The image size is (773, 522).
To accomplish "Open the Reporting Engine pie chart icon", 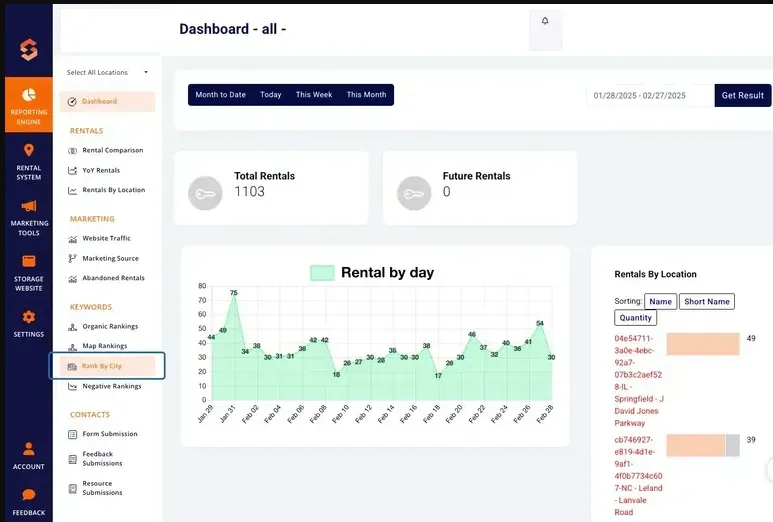I will point(29,95).
